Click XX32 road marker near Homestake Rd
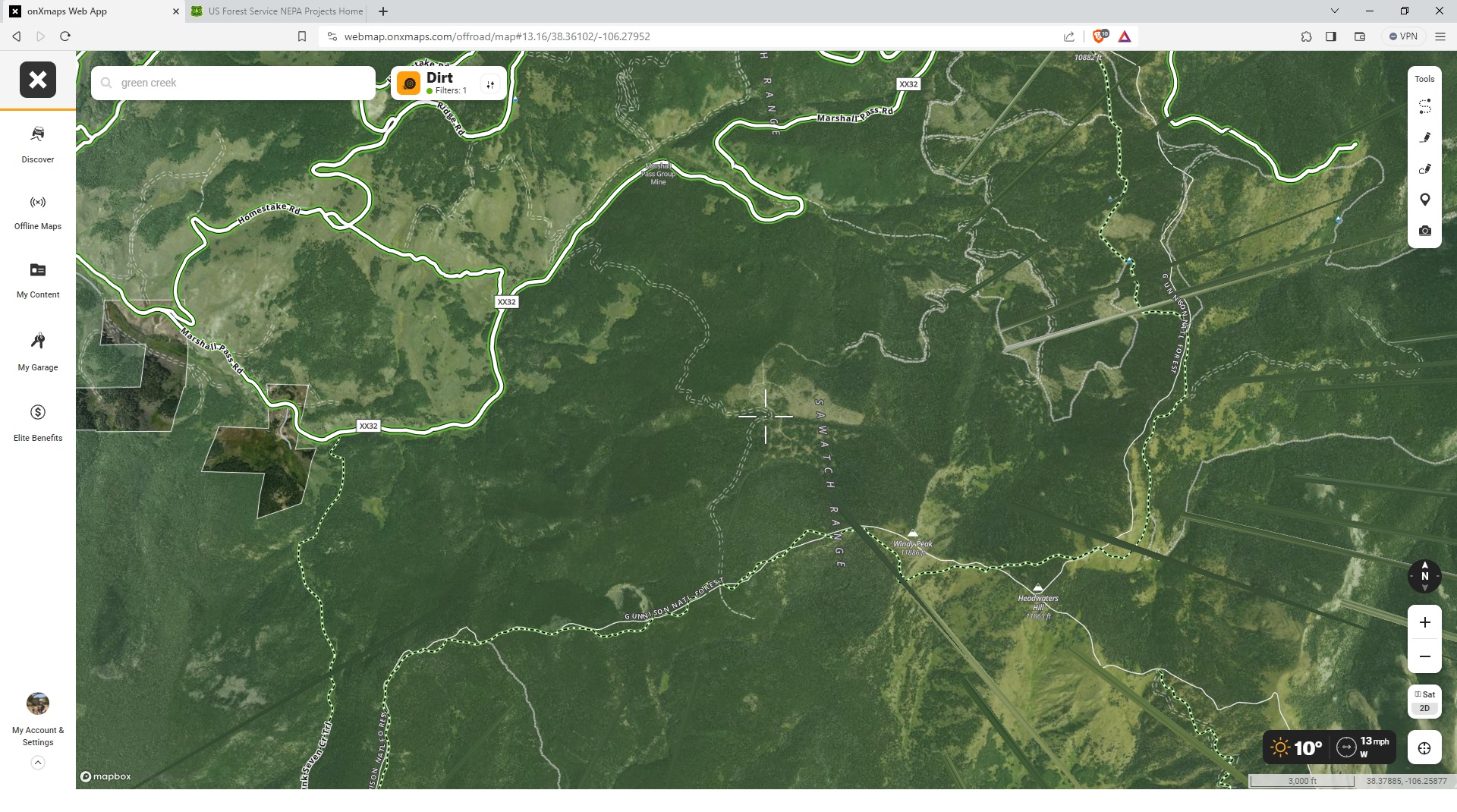This screenshot has height=812, width=1457. click(506, 302)
